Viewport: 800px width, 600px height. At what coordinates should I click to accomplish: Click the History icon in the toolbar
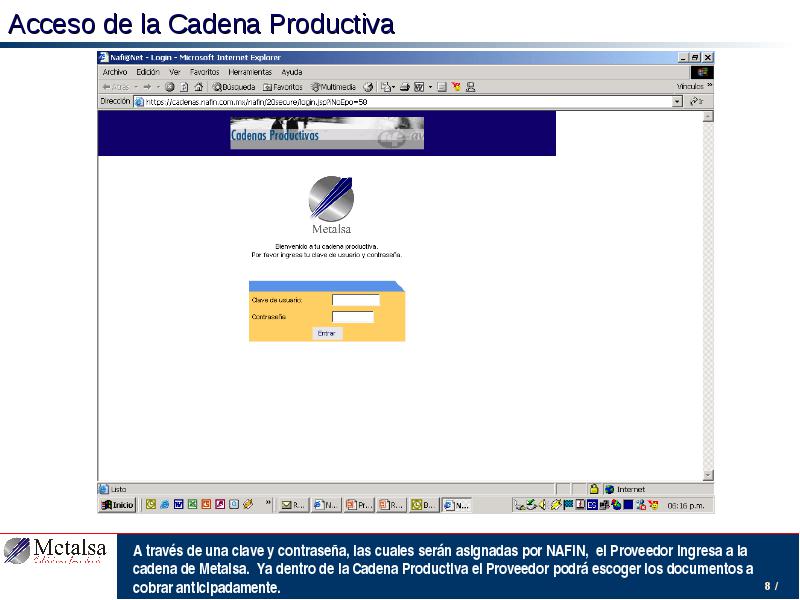point(368,87)
